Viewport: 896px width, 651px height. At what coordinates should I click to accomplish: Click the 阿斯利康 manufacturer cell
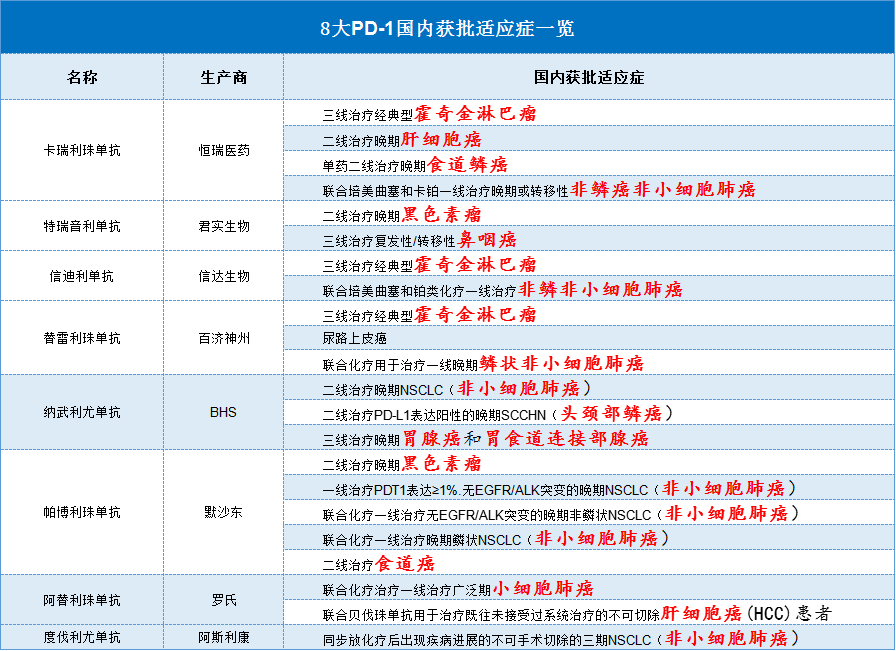pyautogui.click(x=223, y=637)
